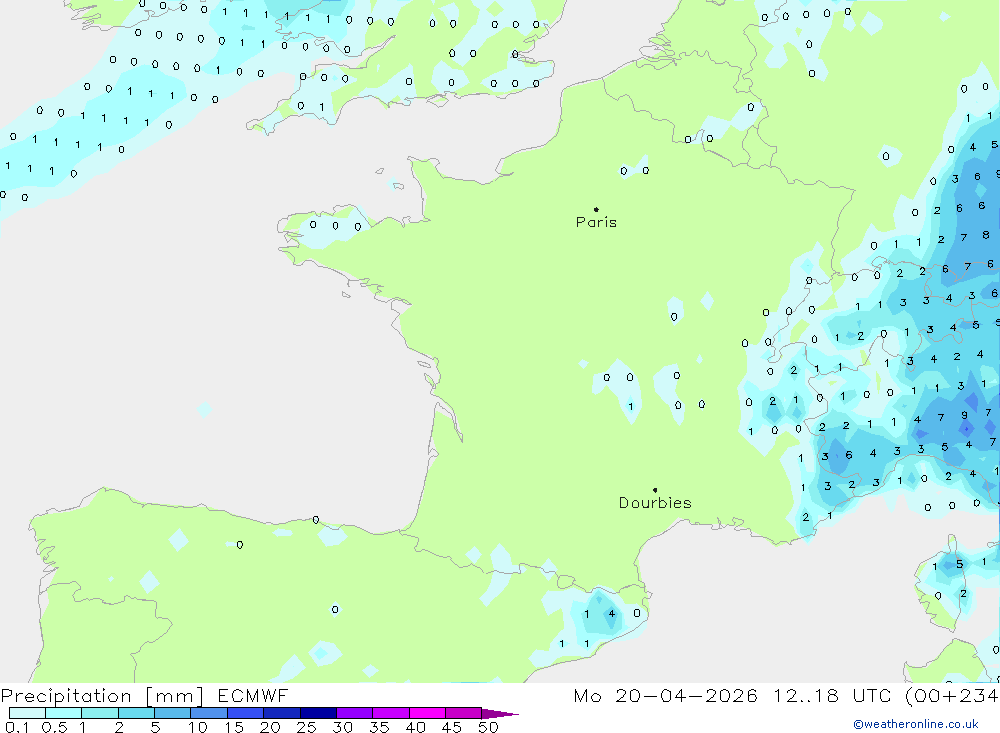Click the ECMWF model label
The width and height of the screenshot is (1000, 733).
(x=253, y=695)
